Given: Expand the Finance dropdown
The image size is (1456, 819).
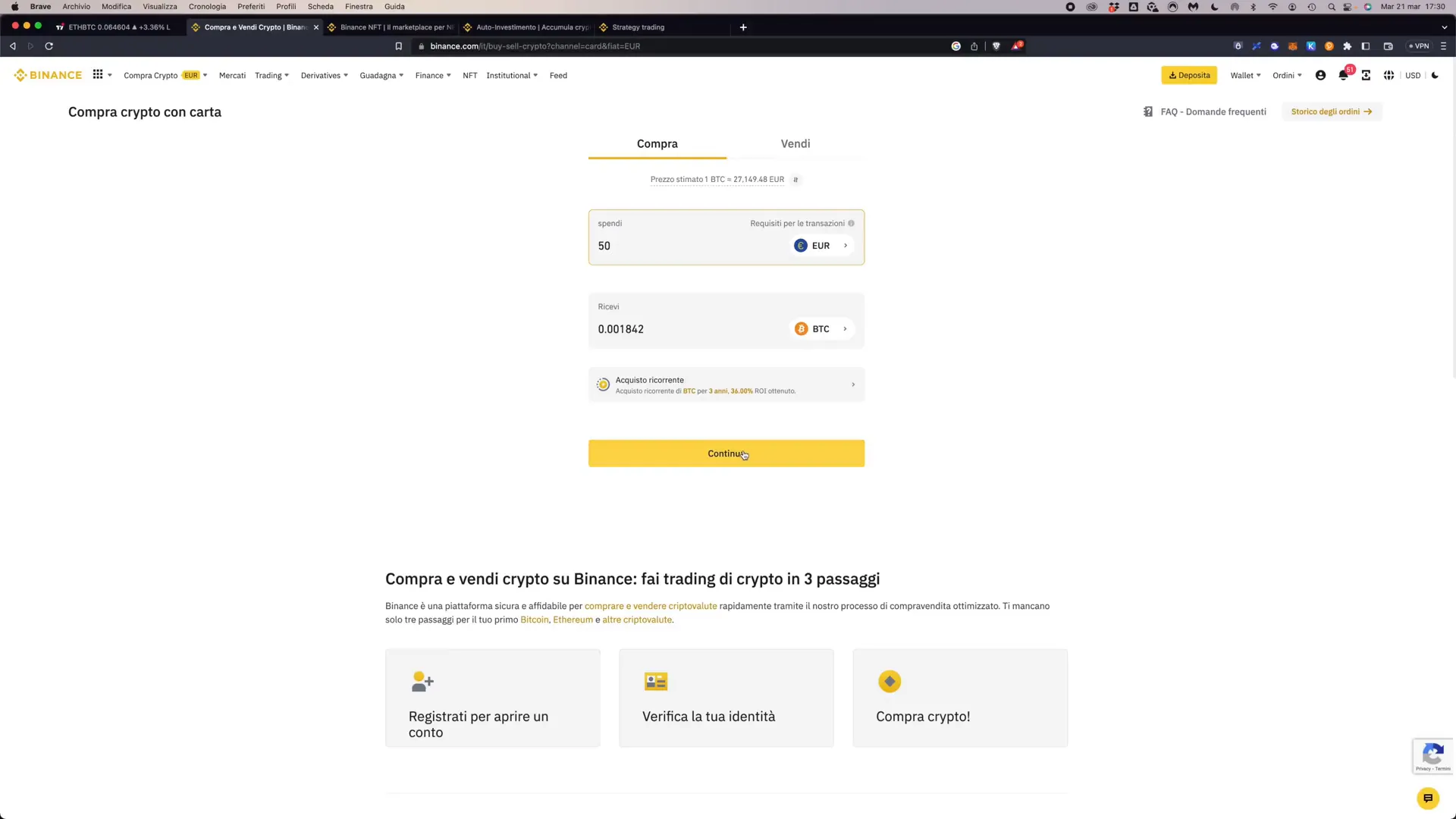Looking at the screenshot, I should pyautogui.click(x=433, y=75).
